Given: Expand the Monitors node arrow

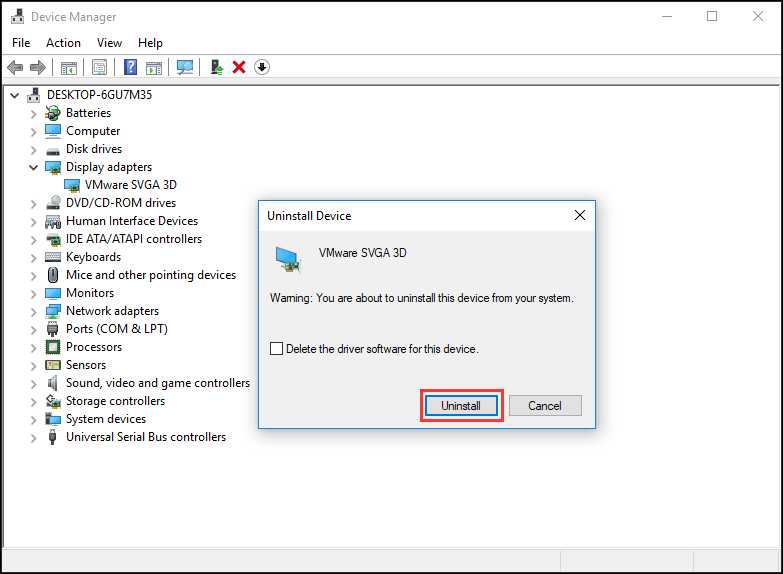Looking at the screenshot, I should [33, 294].
